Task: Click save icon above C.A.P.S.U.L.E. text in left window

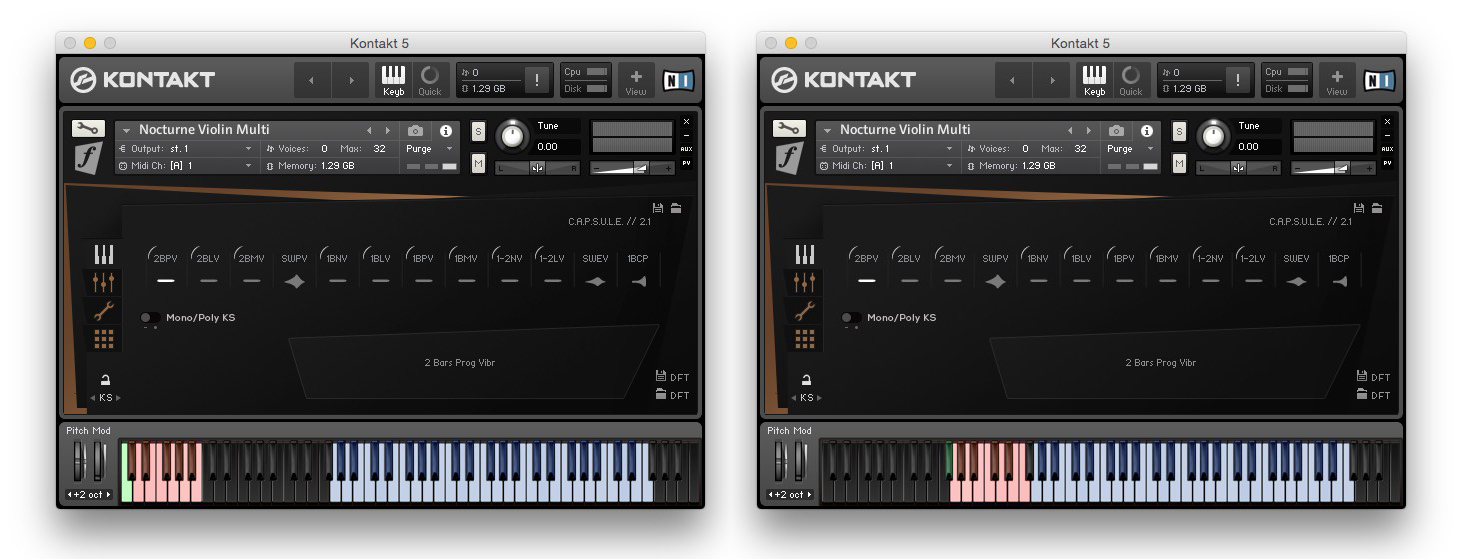Action: (x=658, y=208)
